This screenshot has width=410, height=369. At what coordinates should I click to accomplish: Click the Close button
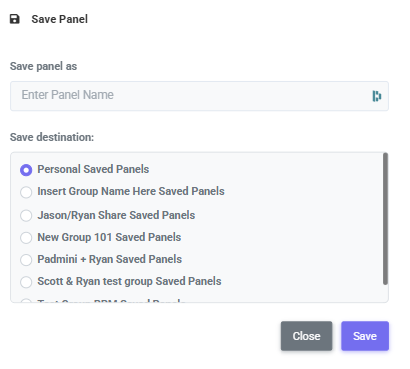click(x=306, y=336)
